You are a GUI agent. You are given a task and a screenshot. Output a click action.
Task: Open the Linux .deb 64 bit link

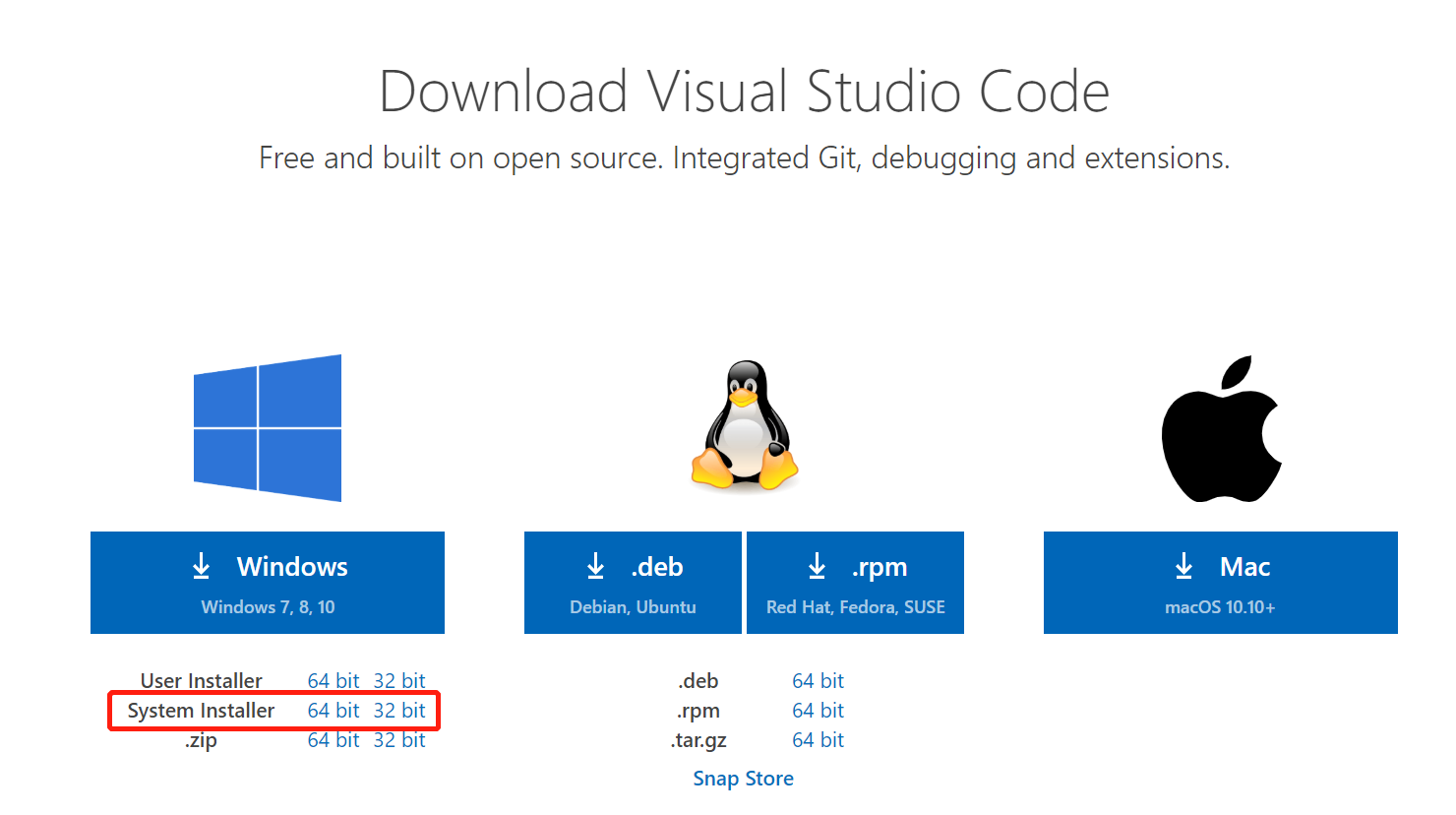point(819,681)
